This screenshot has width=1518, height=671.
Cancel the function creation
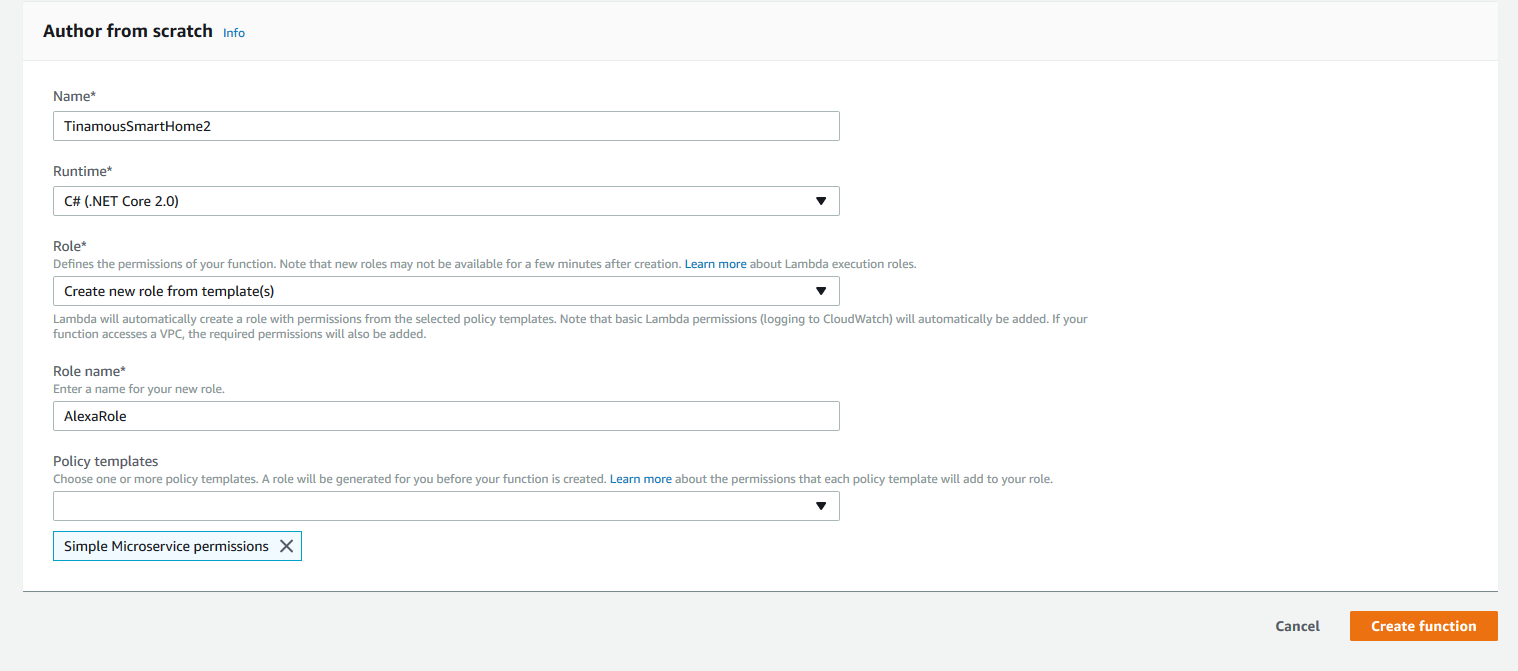tap(1297, 626)
